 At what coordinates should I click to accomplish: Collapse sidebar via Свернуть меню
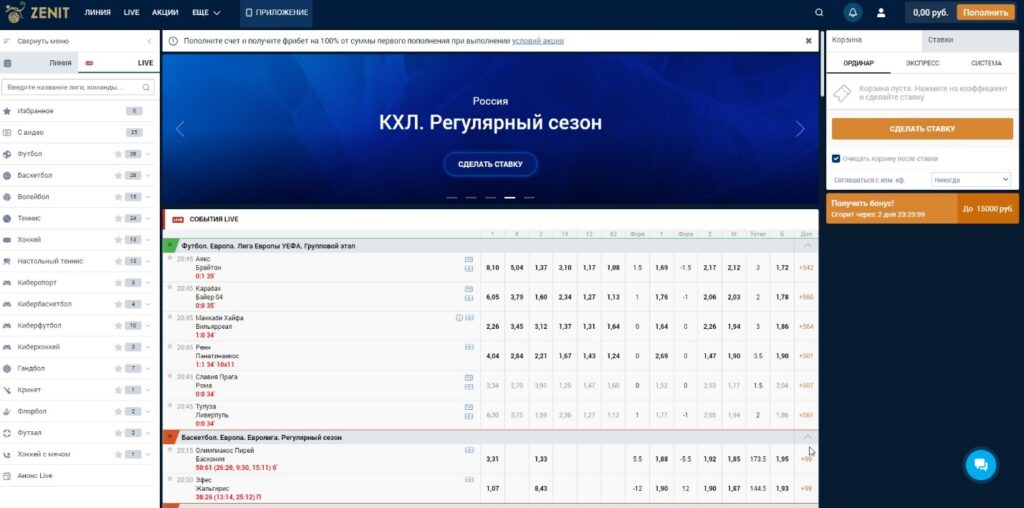80,41
